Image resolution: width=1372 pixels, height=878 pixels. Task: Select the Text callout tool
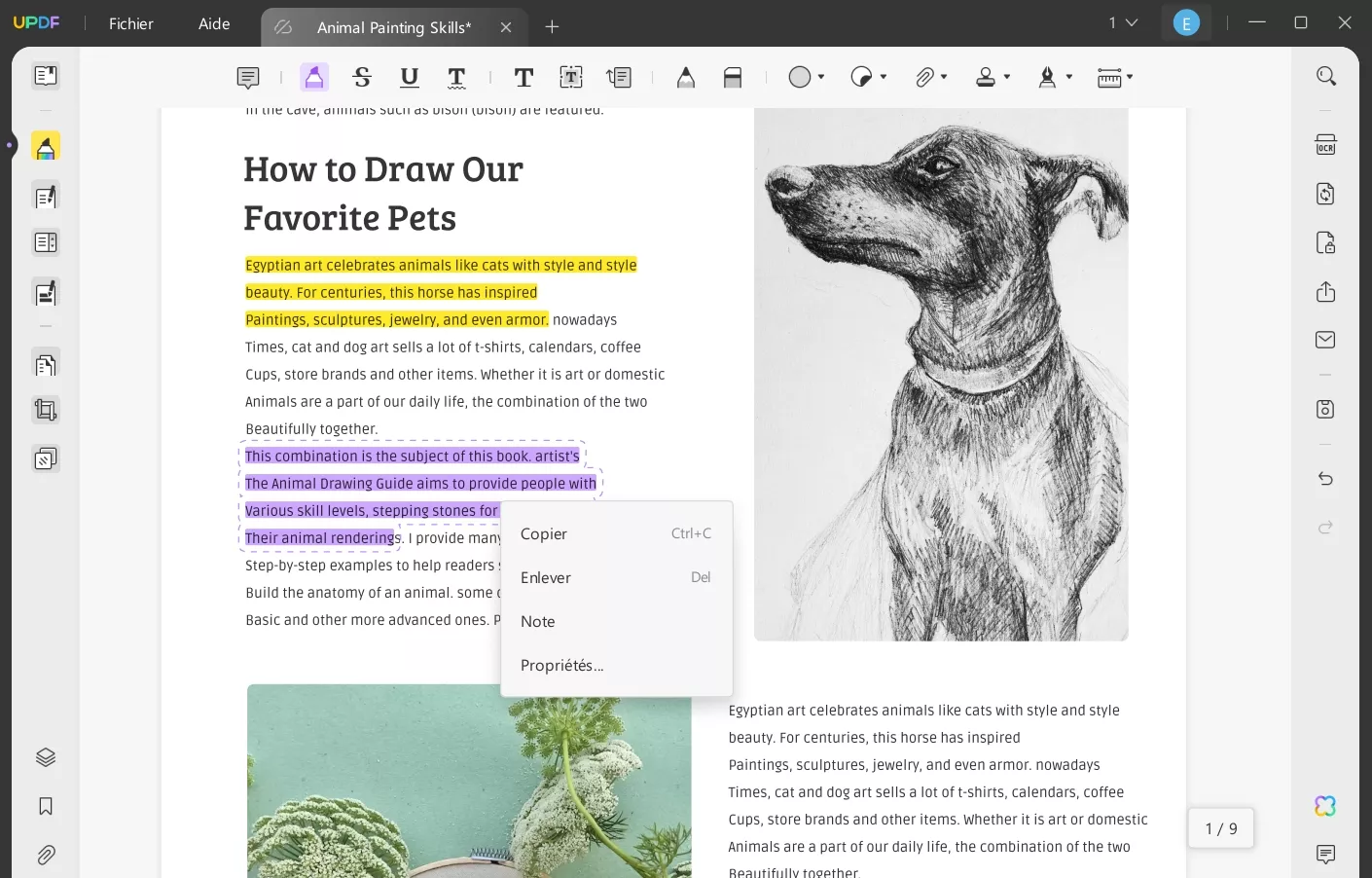[x=619, y=77]
